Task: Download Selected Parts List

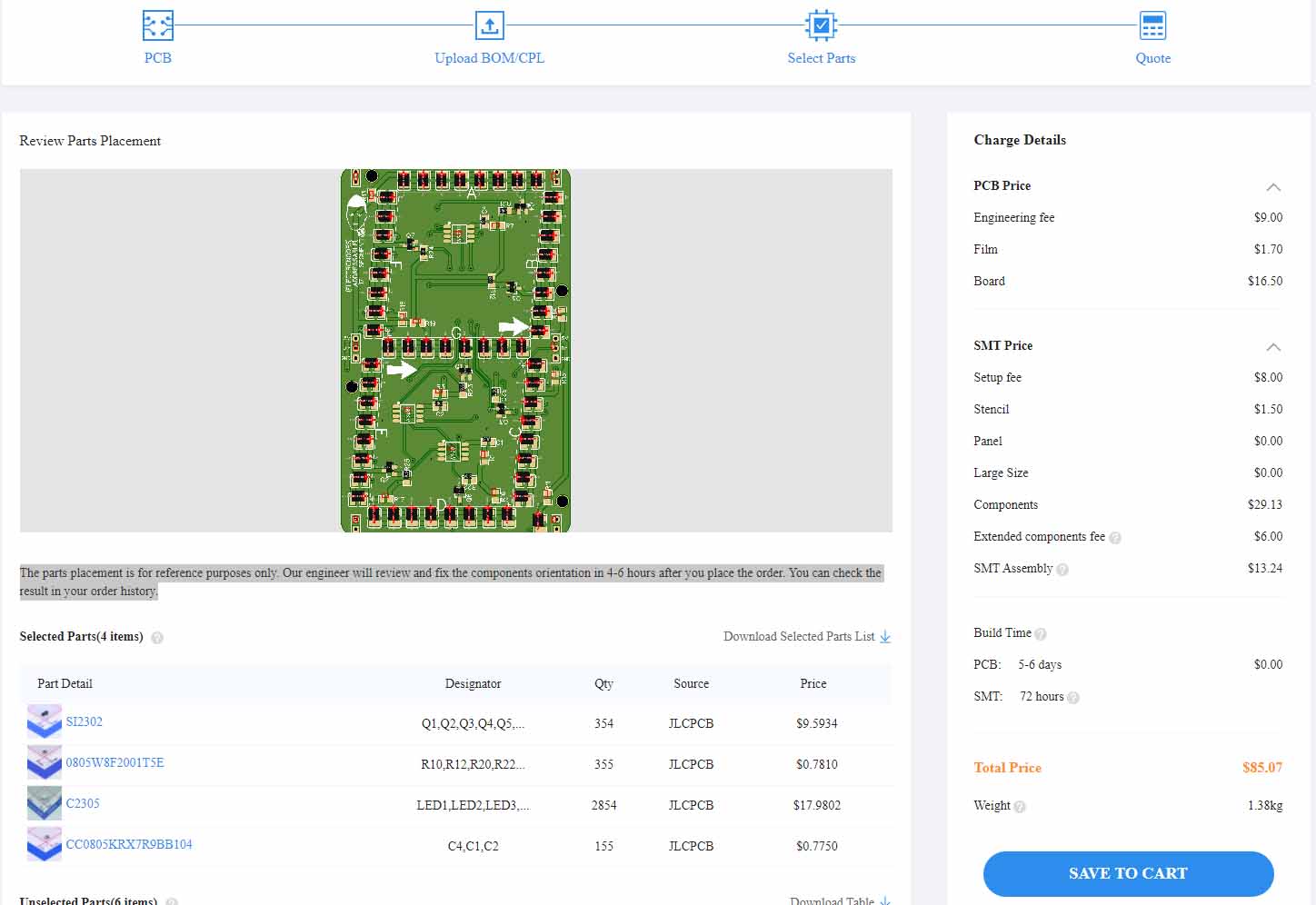Action: tap(806, 637)
